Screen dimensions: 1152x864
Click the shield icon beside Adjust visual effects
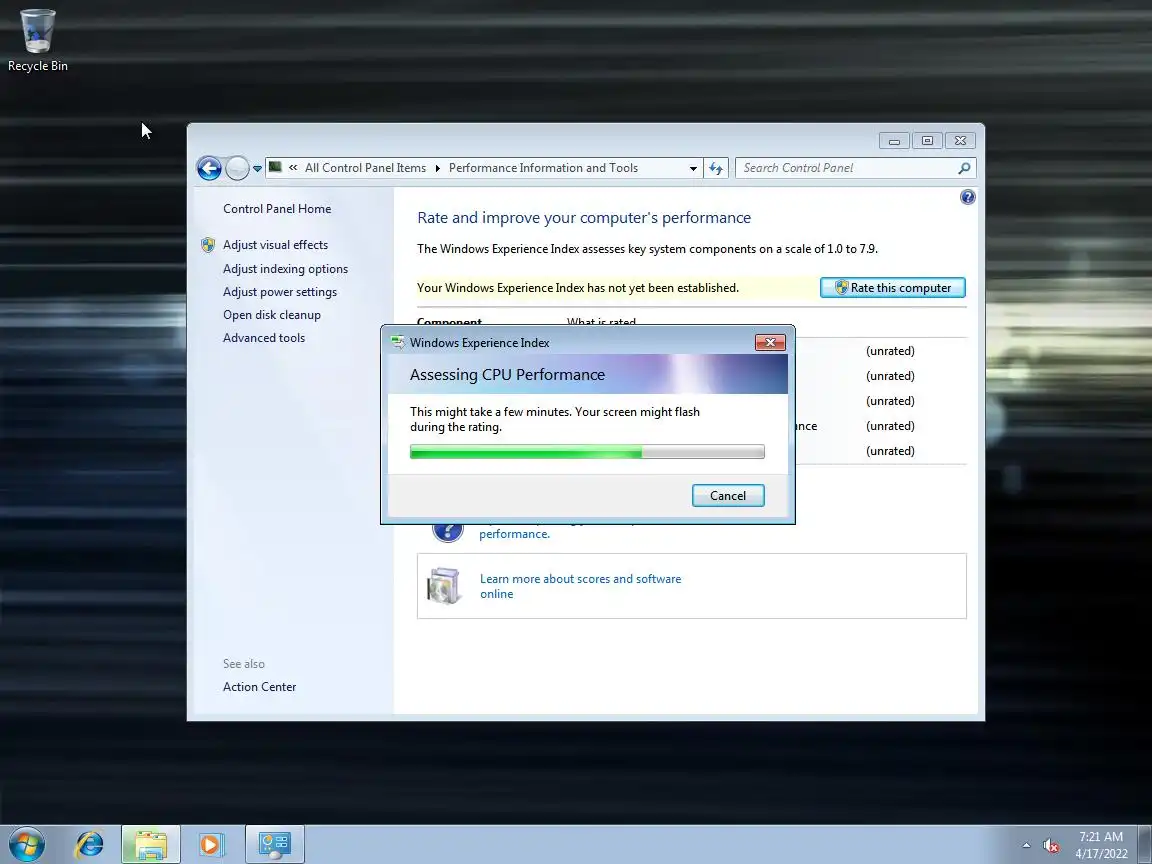point(208,245)
